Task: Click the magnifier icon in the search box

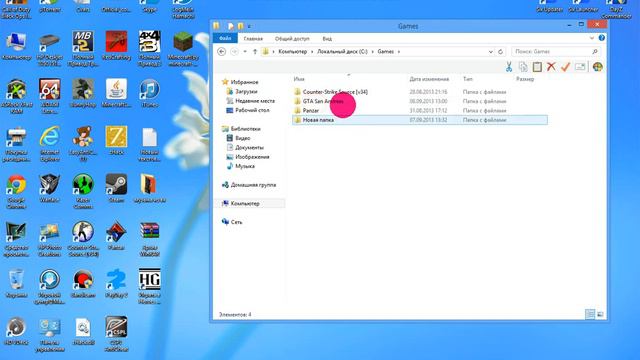Action: click(x=595, y=51)
